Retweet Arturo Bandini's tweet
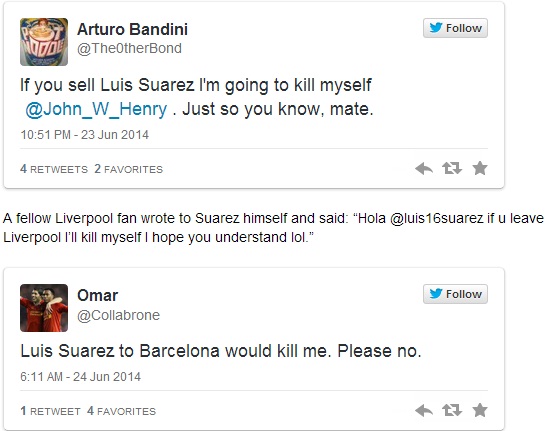Screen dimensions: 557x431 (x=452, y=168)
